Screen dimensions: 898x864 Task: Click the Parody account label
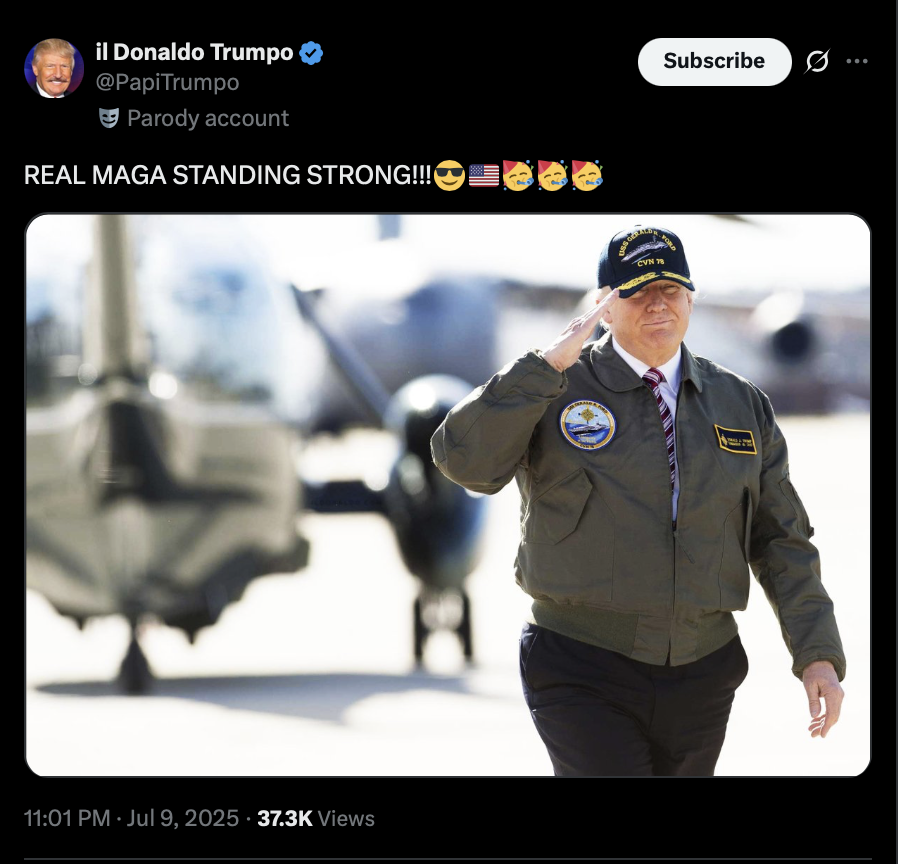[208, 119]
